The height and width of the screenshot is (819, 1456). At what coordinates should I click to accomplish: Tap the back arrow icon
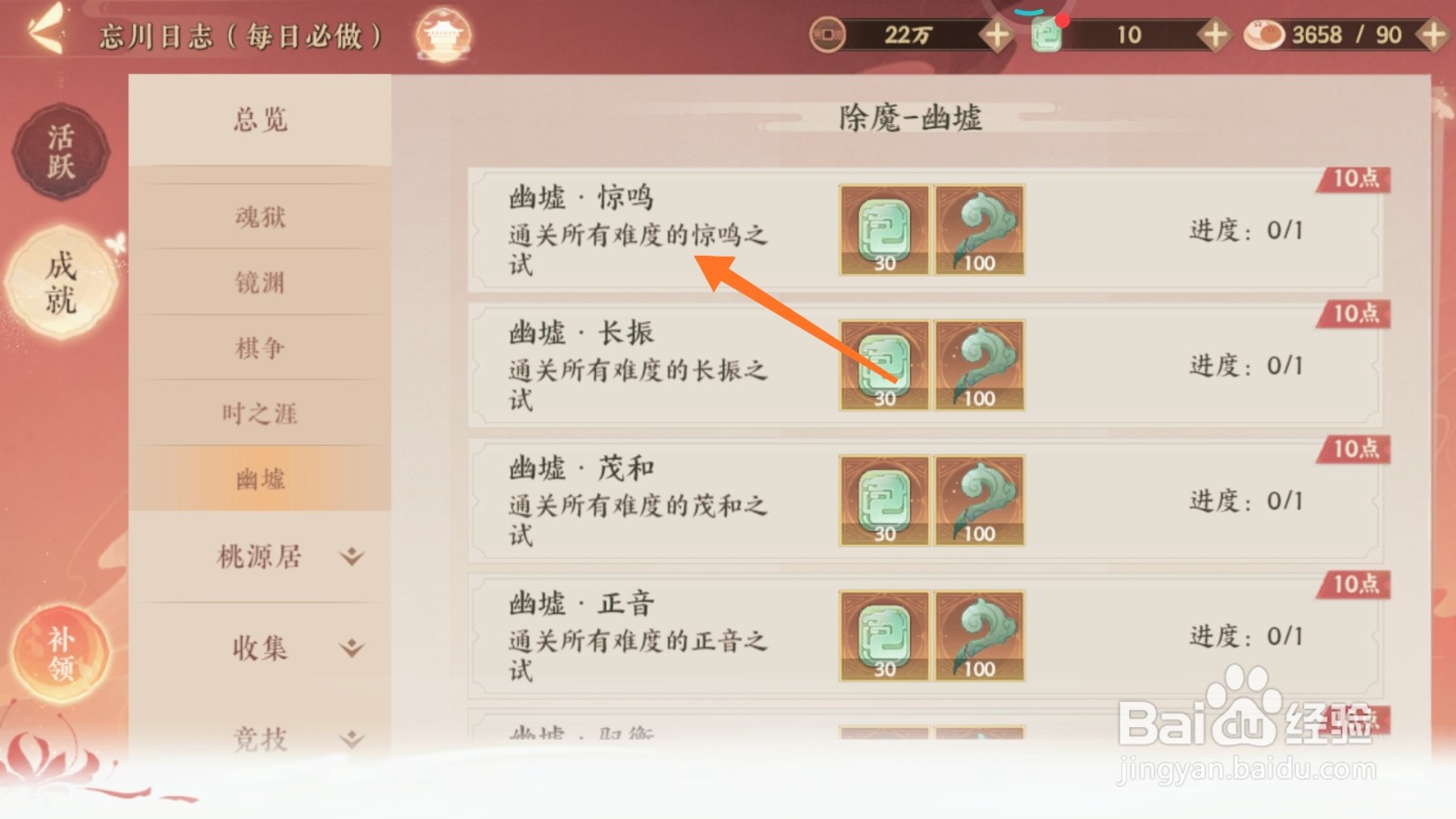pyautogui.click(x=45, y=29)
